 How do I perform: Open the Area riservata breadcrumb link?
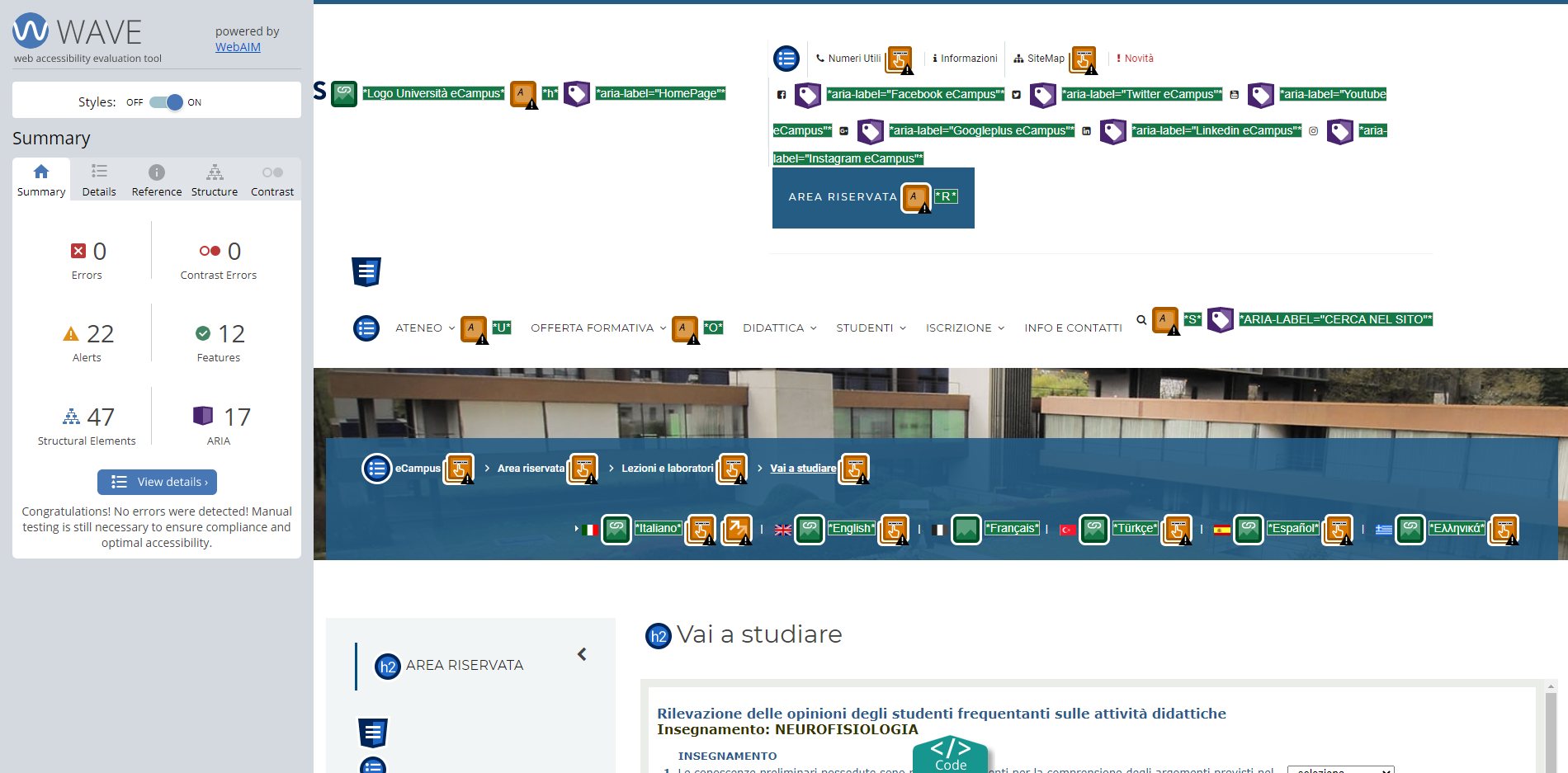531,469
